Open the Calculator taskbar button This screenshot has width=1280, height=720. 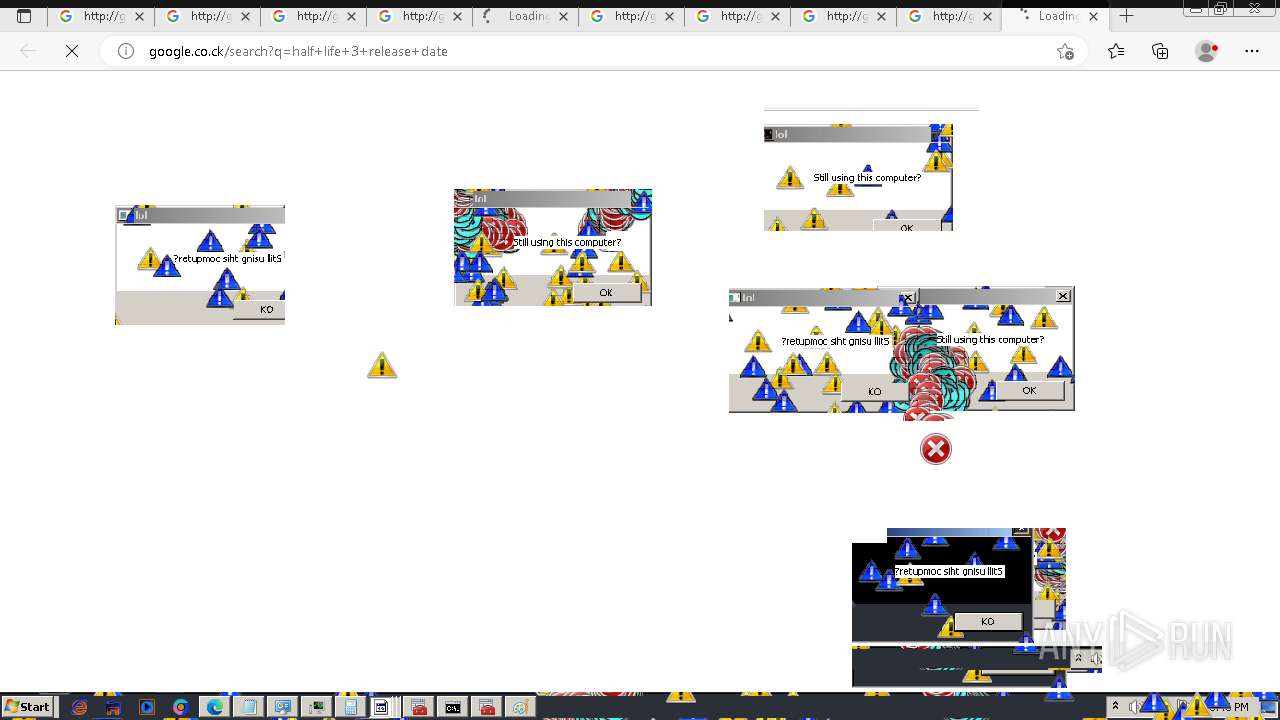tap(351, 707)
